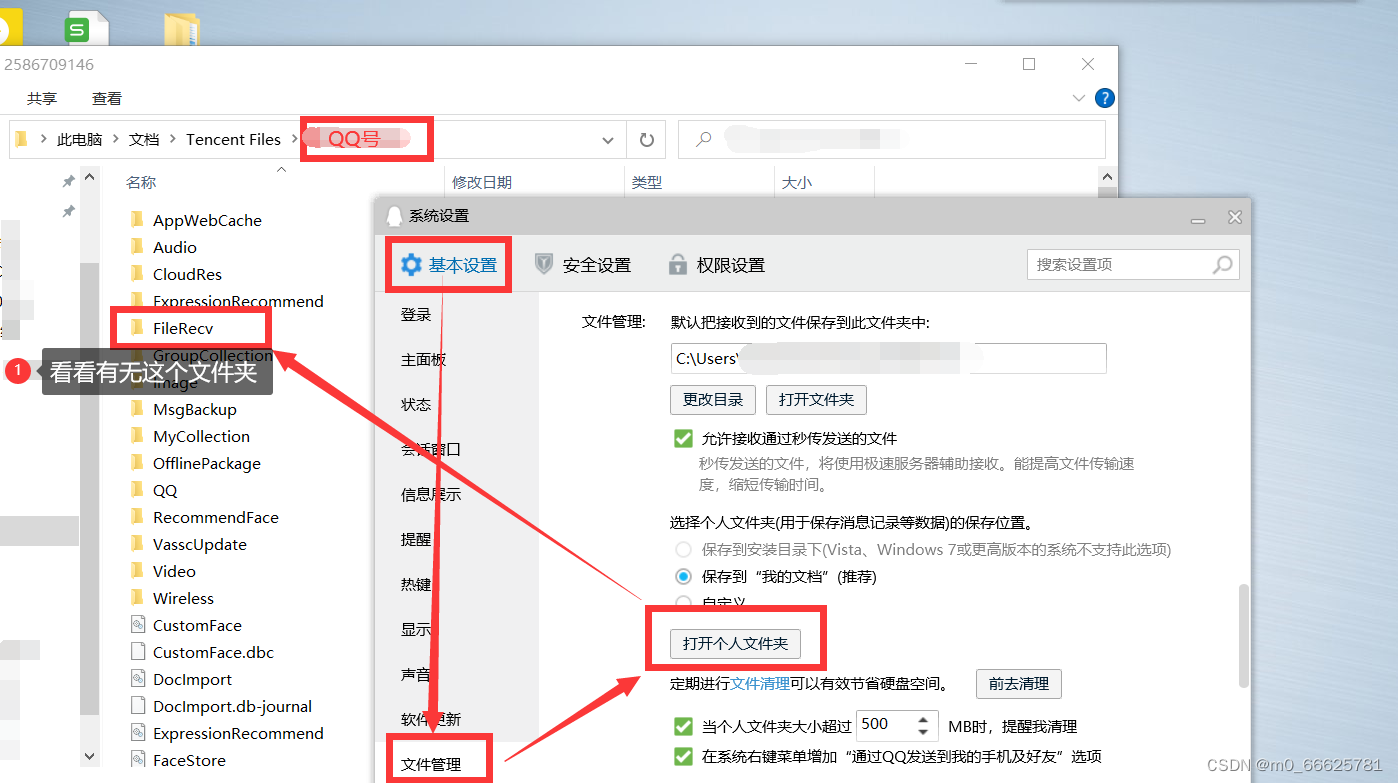This screenshot has width=1398, height=783.
Task: Select the CustomFace file icon
Action: pyautogui.click(x=138, y=625)
